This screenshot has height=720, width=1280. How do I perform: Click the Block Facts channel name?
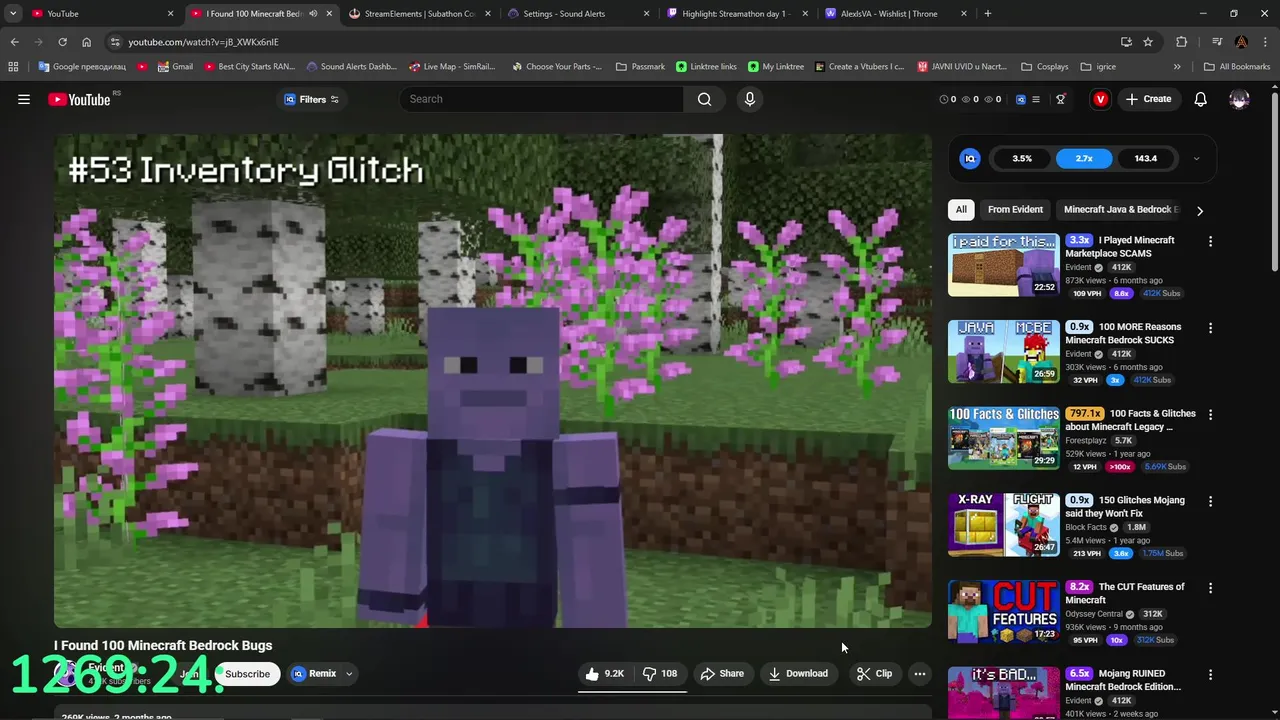(x=1086, y=527)
